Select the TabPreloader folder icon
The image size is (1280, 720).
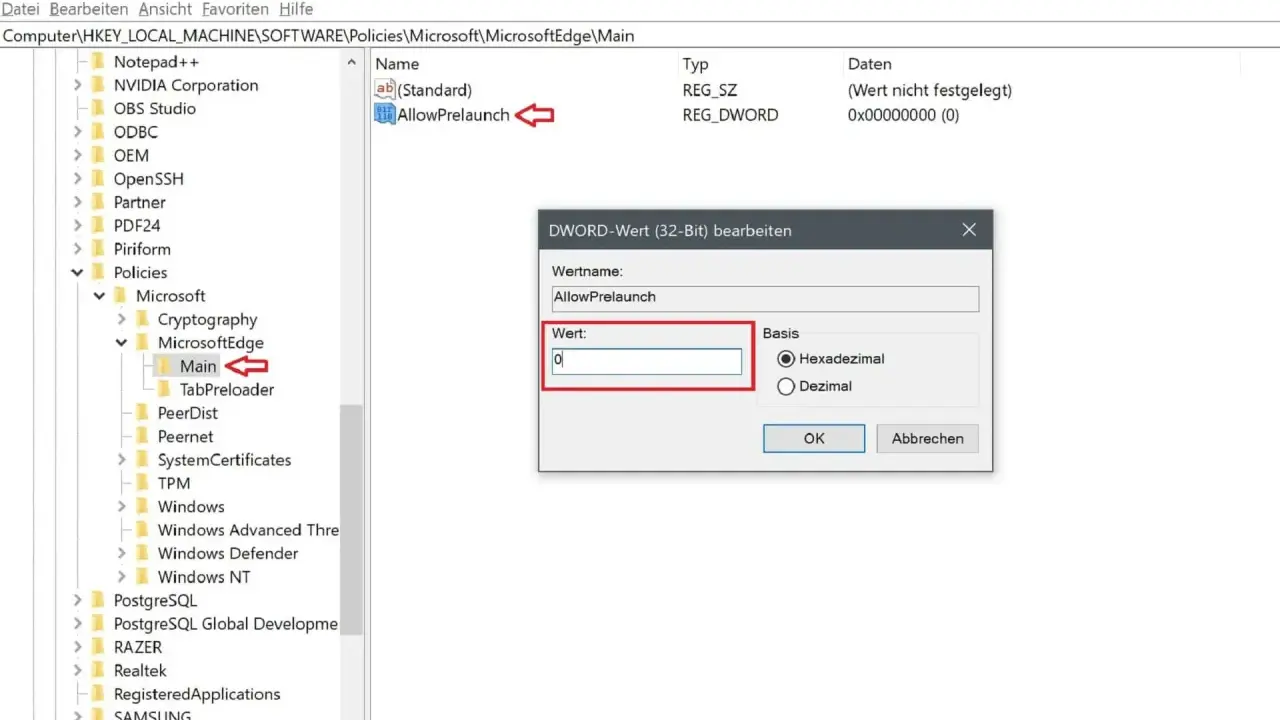click(x=165, y=390)
